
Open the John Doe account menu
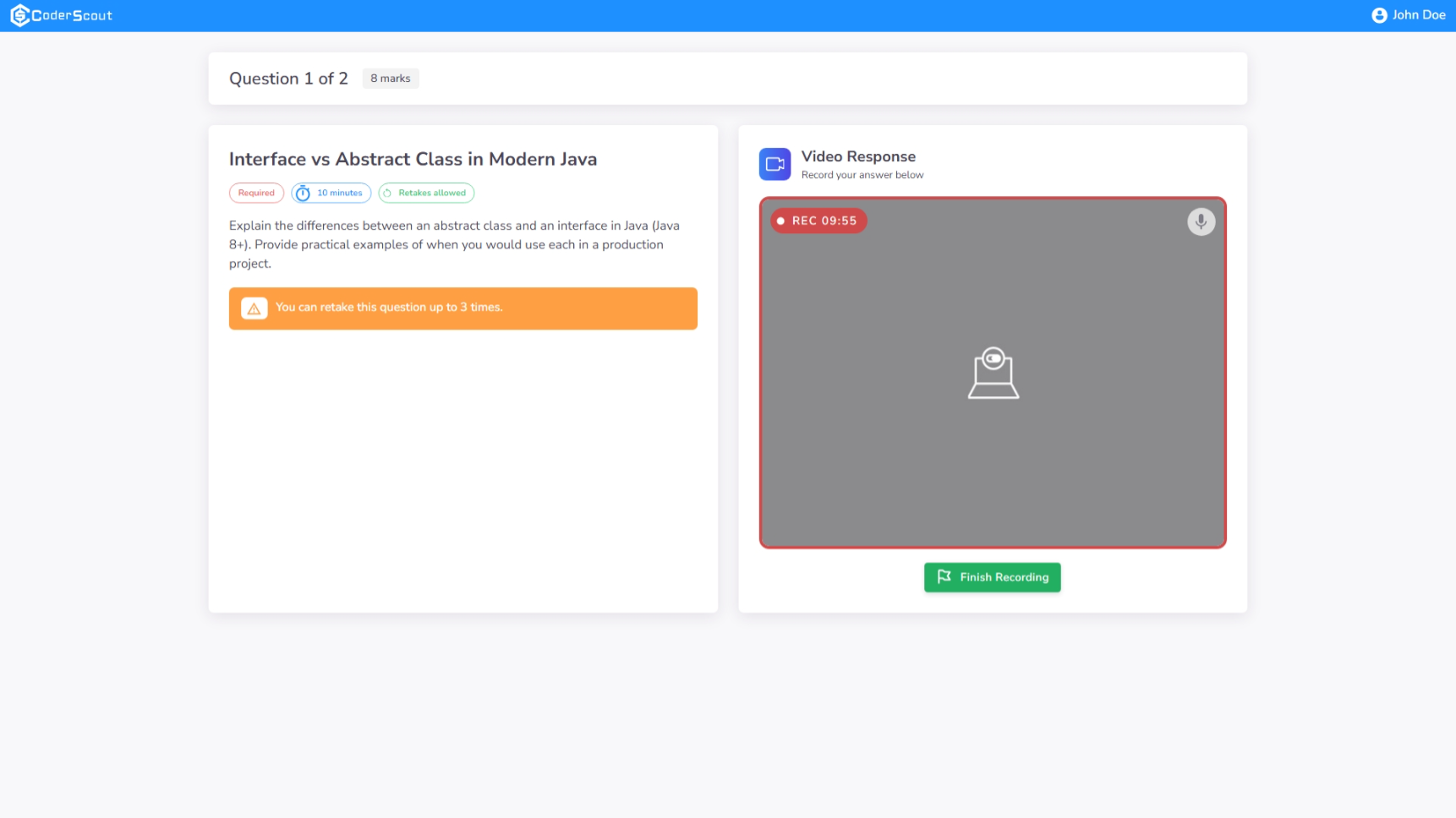pyautogui.click(x=1416, y=14)
